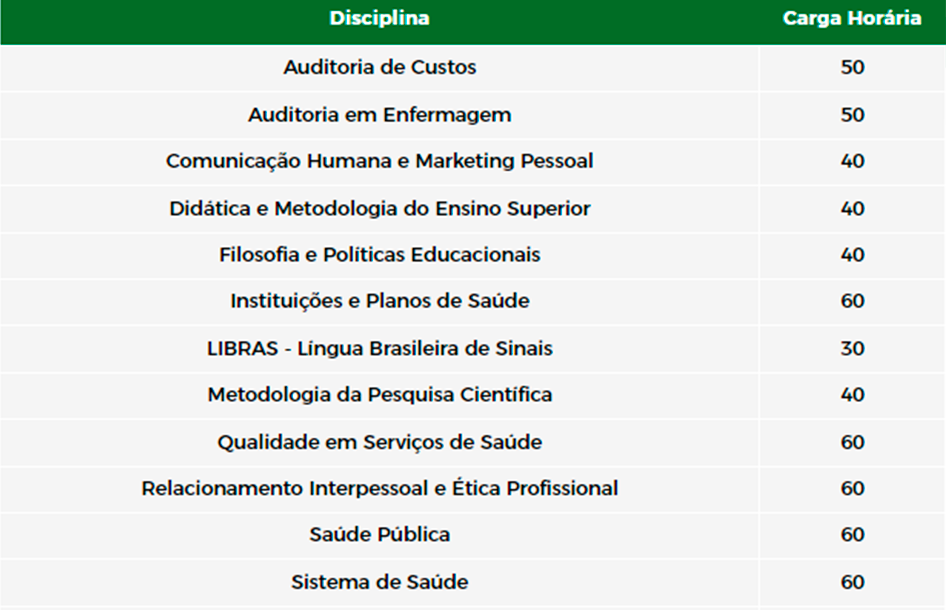Screen dimensions: 946x610
Task: Click Qualidade em Serviços de Saúde
Action: click(x=379, y=442)
